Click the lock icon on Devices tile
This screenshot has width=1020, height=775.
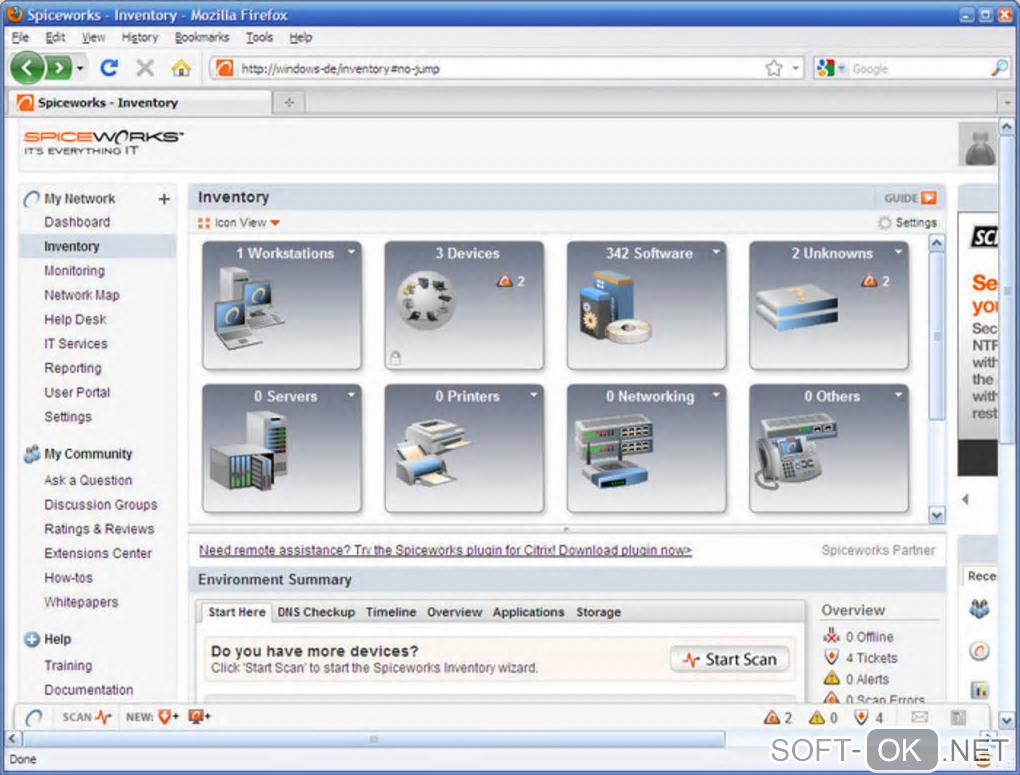point(395,357)
